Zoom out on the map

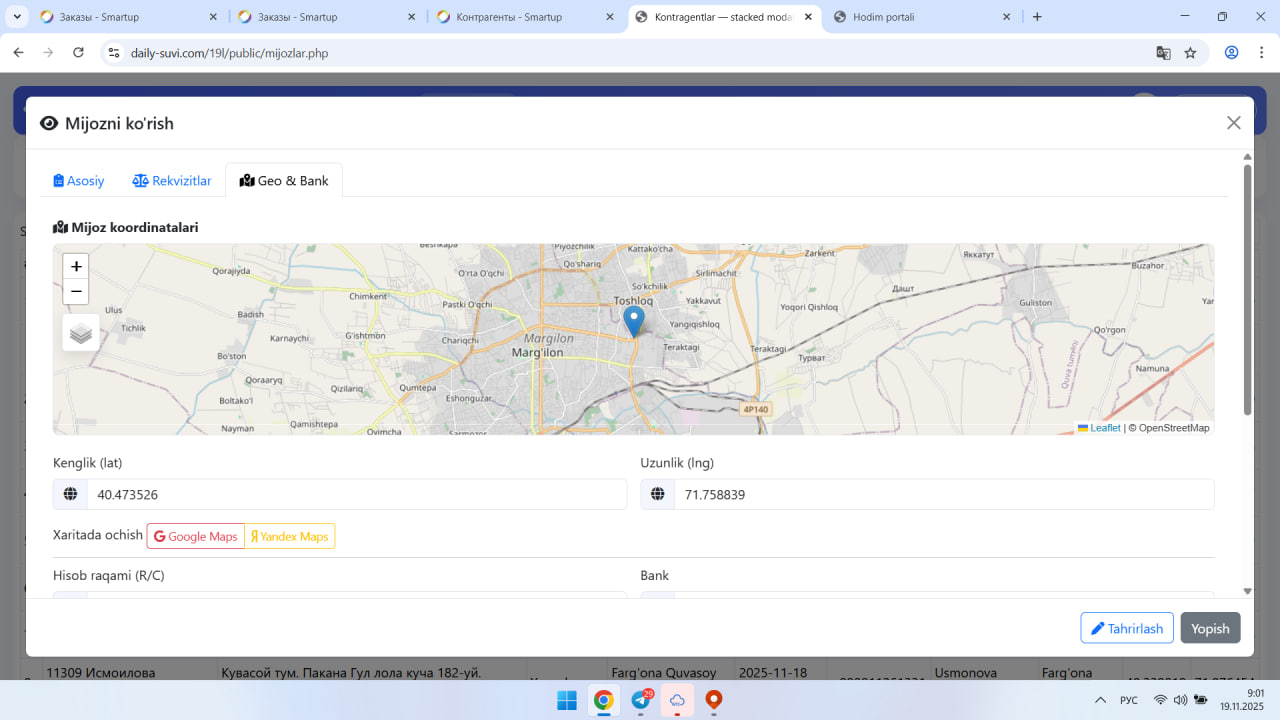pos(76,292)
